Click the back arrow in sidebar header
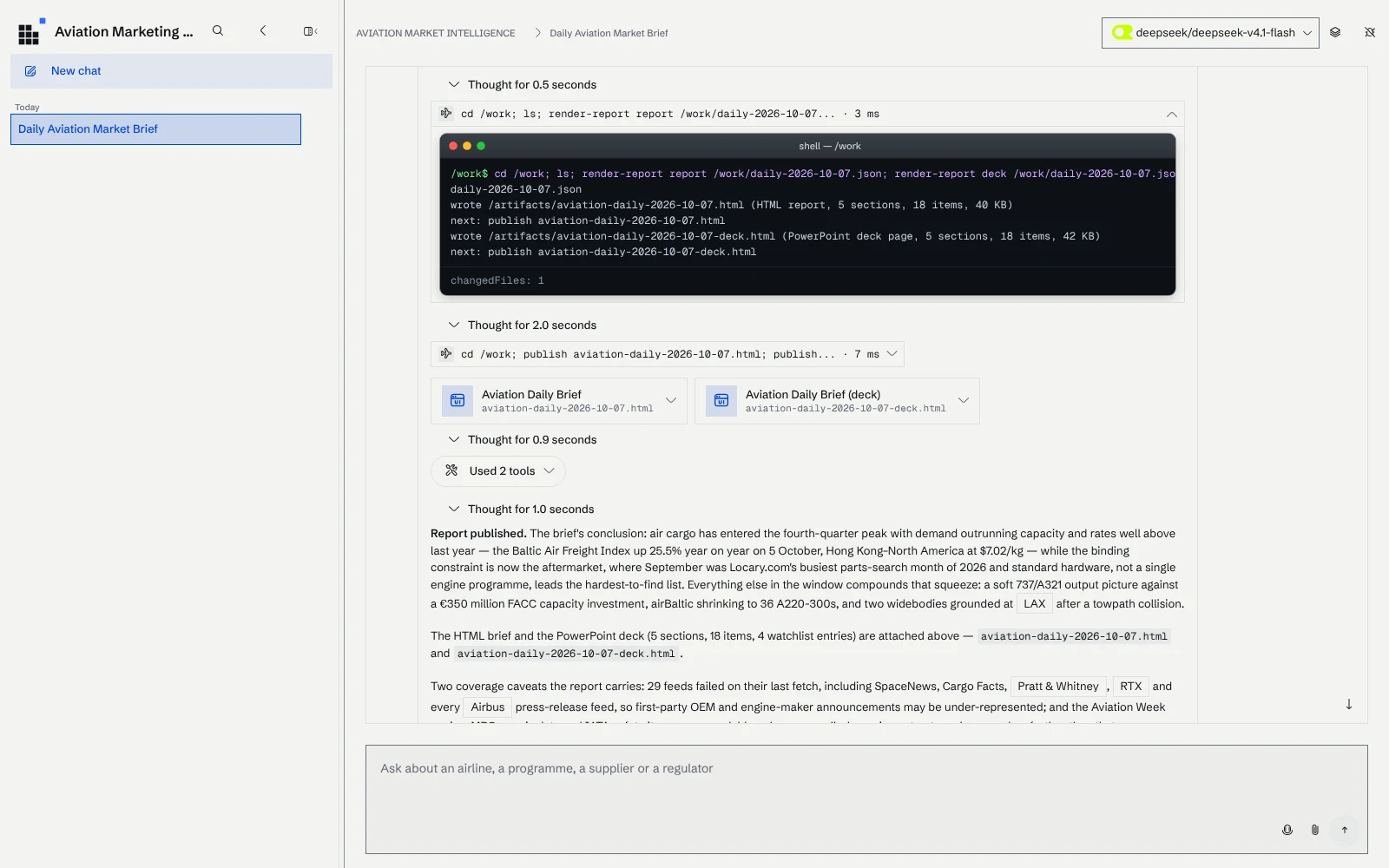1389x868 pixels. click(263, 31)
